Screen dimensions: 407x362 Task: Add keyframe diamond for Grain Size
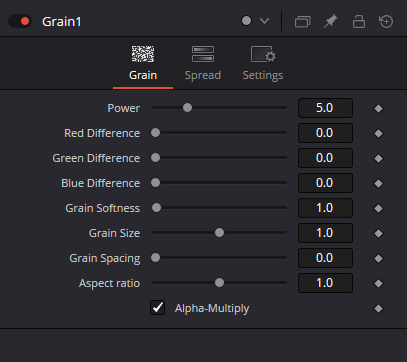click(x=378, y=233)
